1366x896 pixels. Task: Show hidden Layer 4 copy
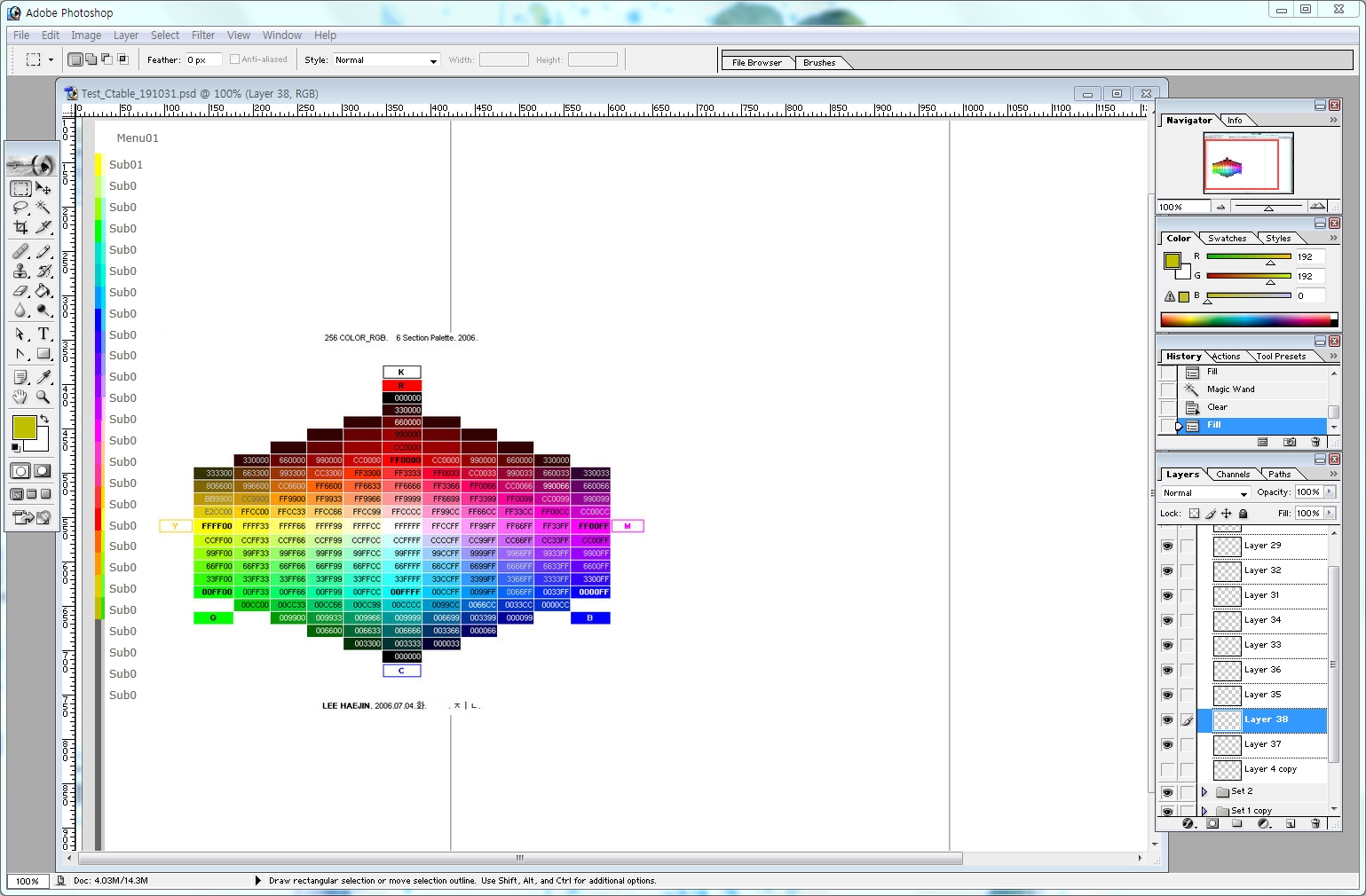1167,769
